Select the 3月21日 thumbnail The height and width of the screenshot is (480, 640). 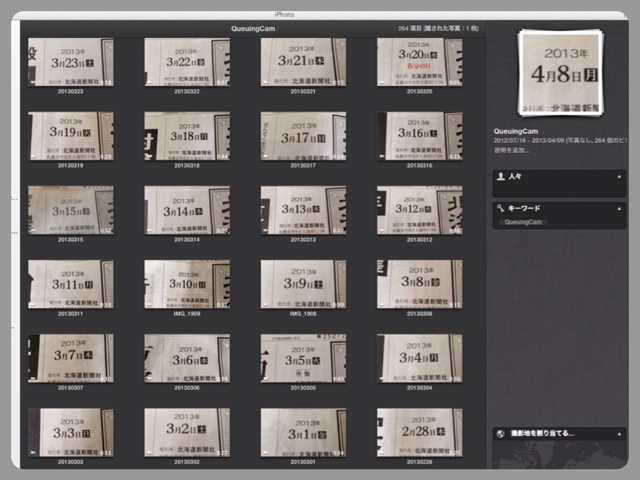(303, 62)
